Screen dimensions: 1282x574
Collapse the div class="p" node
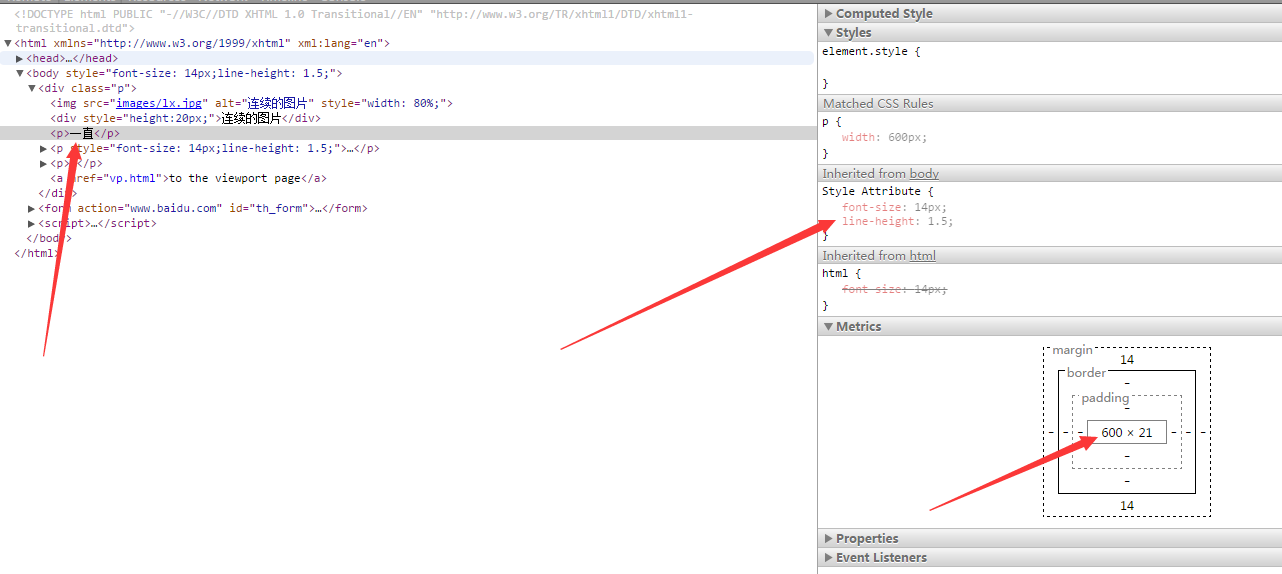32,89
